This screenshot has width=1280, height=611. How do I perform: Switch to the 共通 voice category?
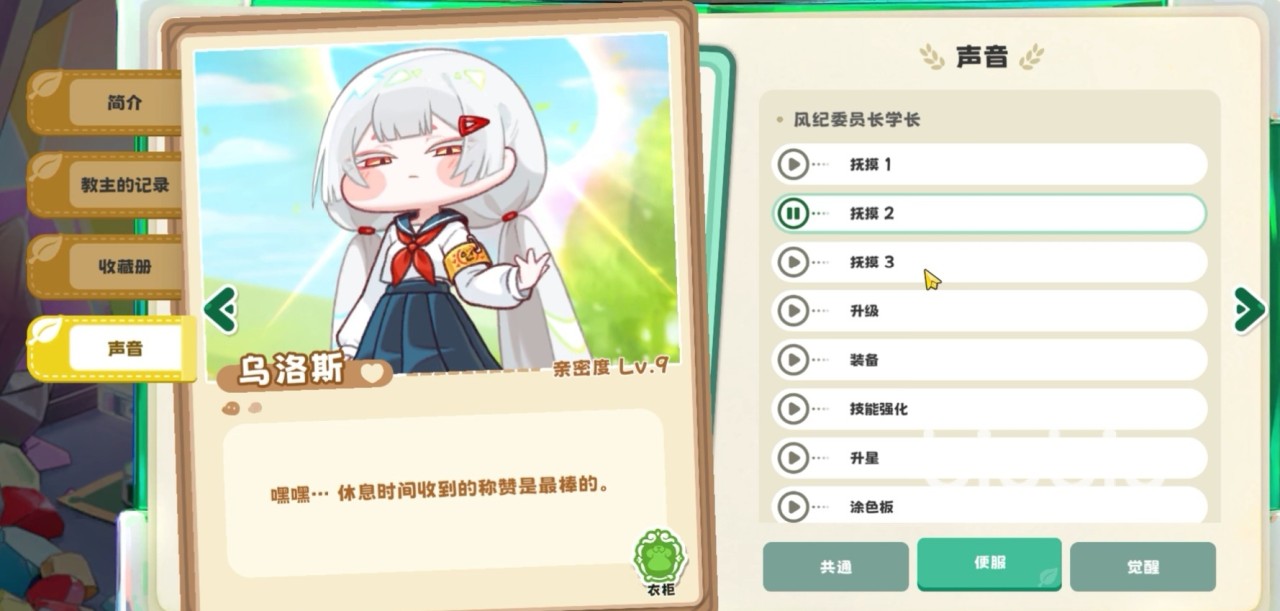coord(836,567)
